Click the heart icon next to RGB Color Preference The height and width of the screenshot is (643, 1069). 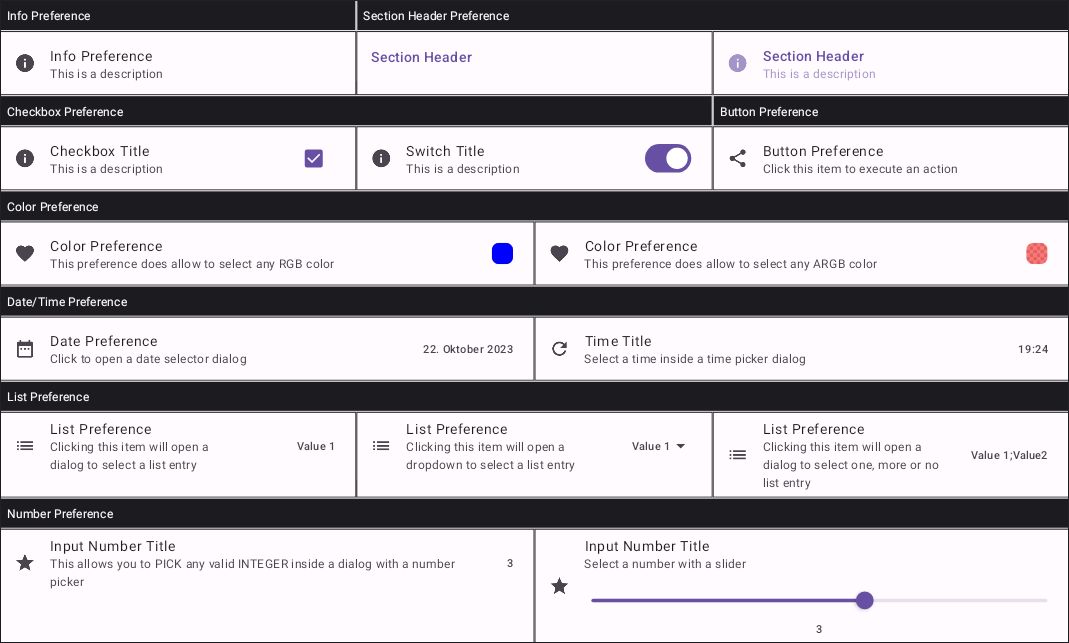click(x=25, y=254)
